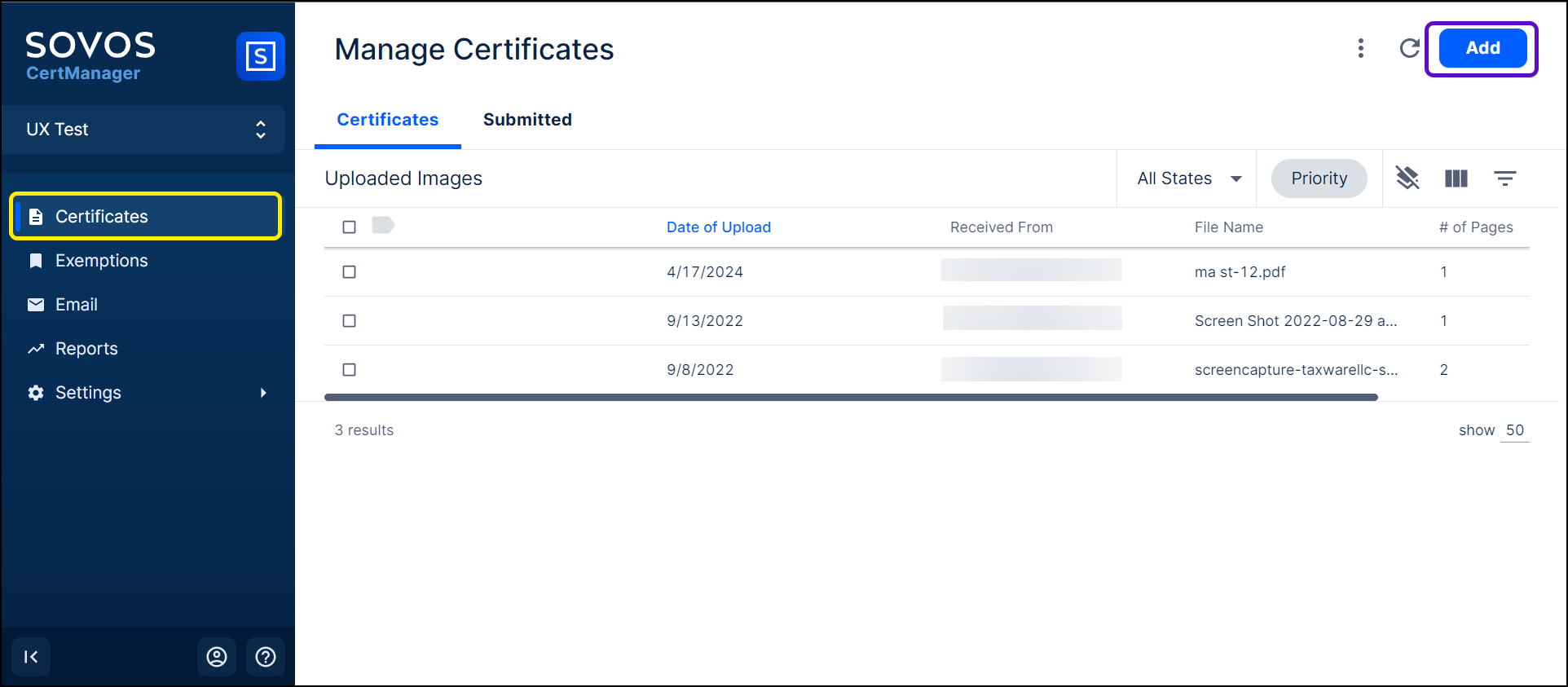1568x687 pixels.
Task: Select the 9/13/2022 row checkbox
Action: [x=350, y=321]
